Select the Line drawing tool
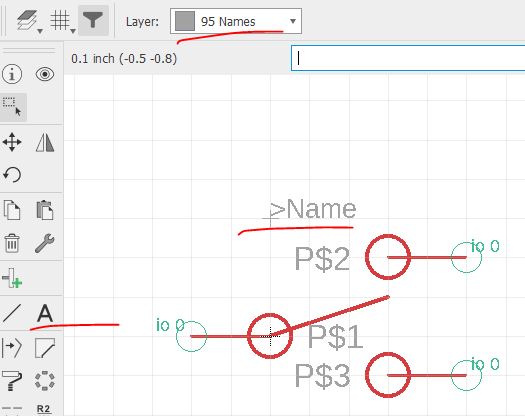This screenshot has height=416, width=525. [12, 313]
